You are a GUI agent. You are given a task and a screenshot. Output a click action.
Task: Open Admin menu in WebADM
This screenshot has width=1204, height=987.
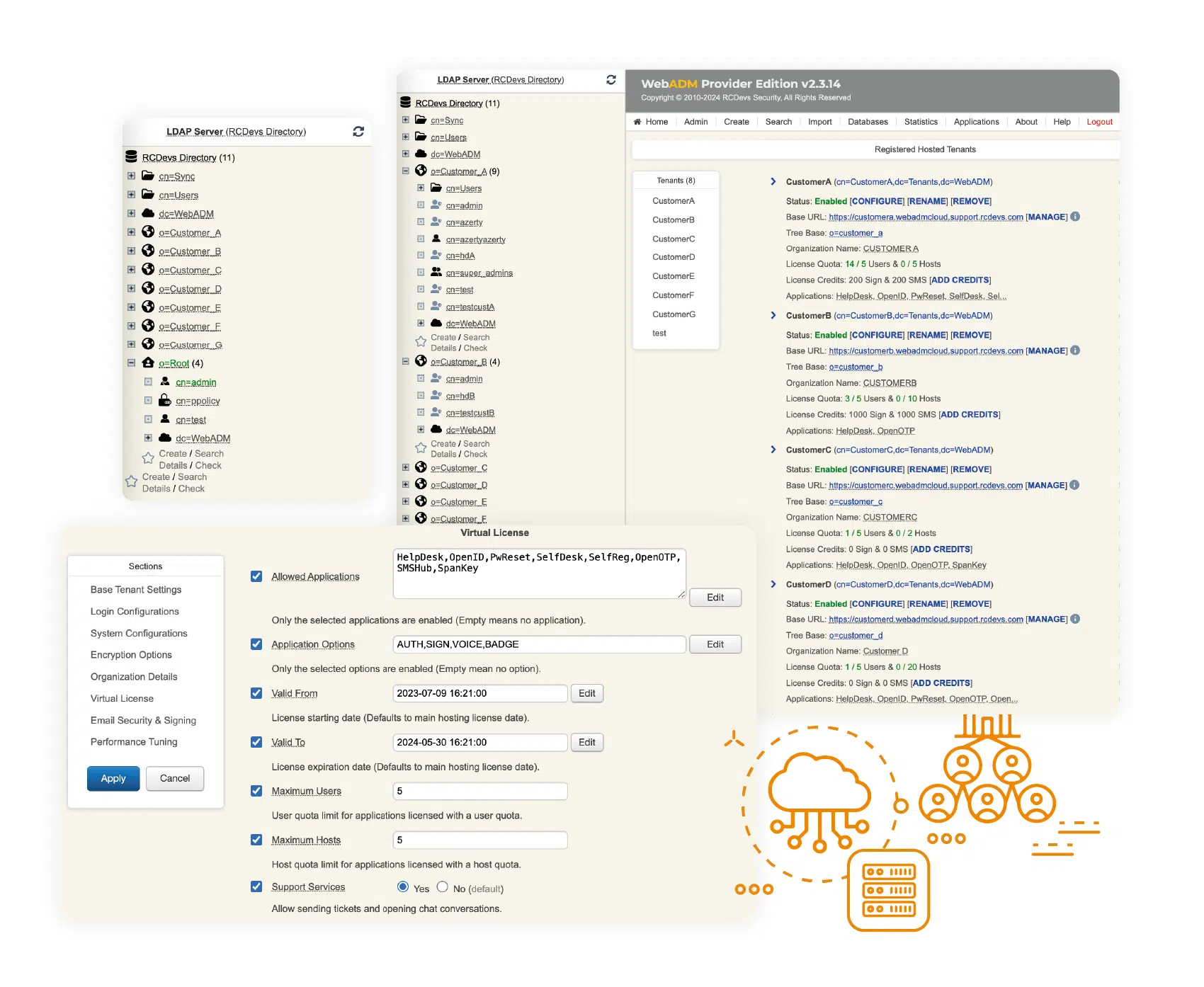(x=695, y=122)
